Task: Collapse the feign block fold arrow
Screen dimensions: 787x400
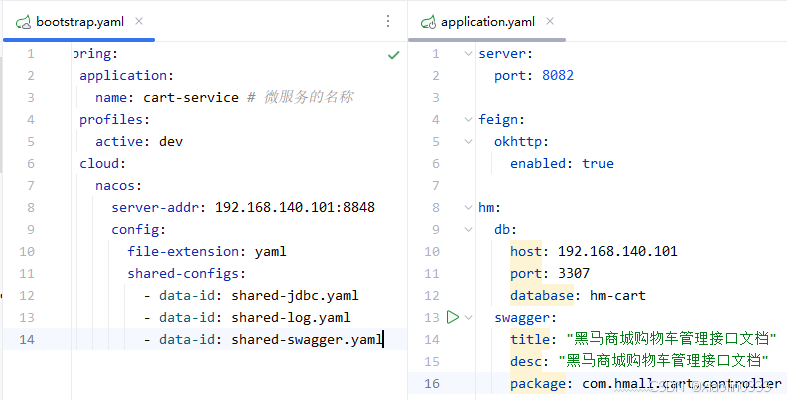Action: [468, 119]
